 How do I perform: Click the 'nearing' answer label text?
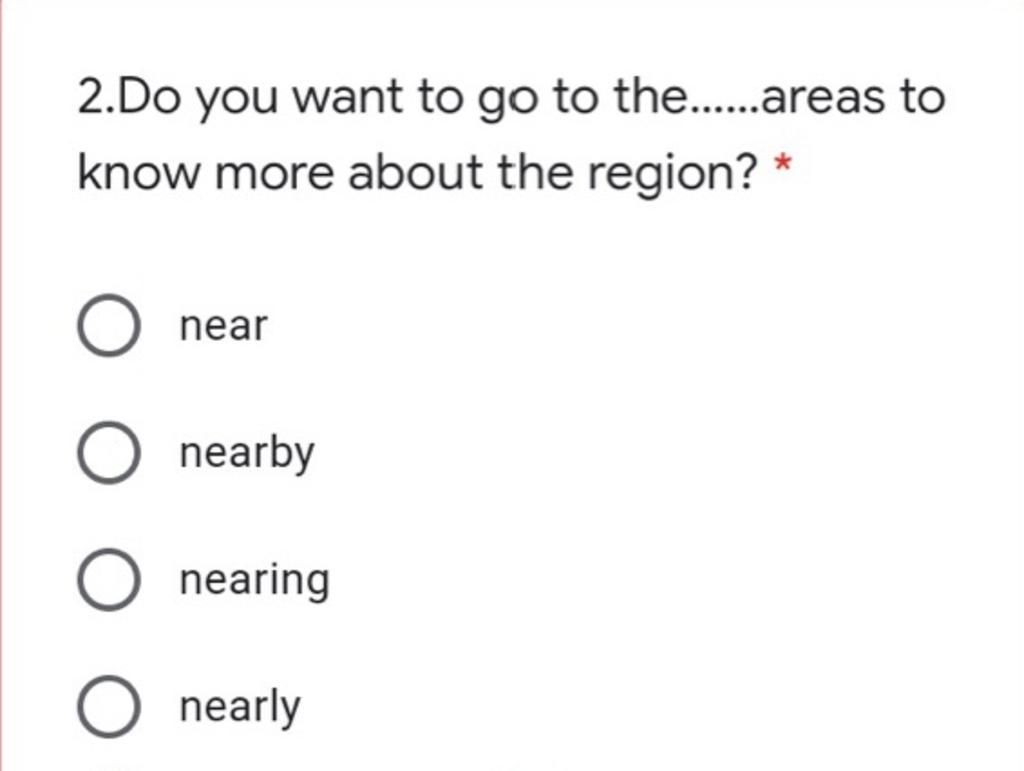pyautogui.click(x=254, y=581)
